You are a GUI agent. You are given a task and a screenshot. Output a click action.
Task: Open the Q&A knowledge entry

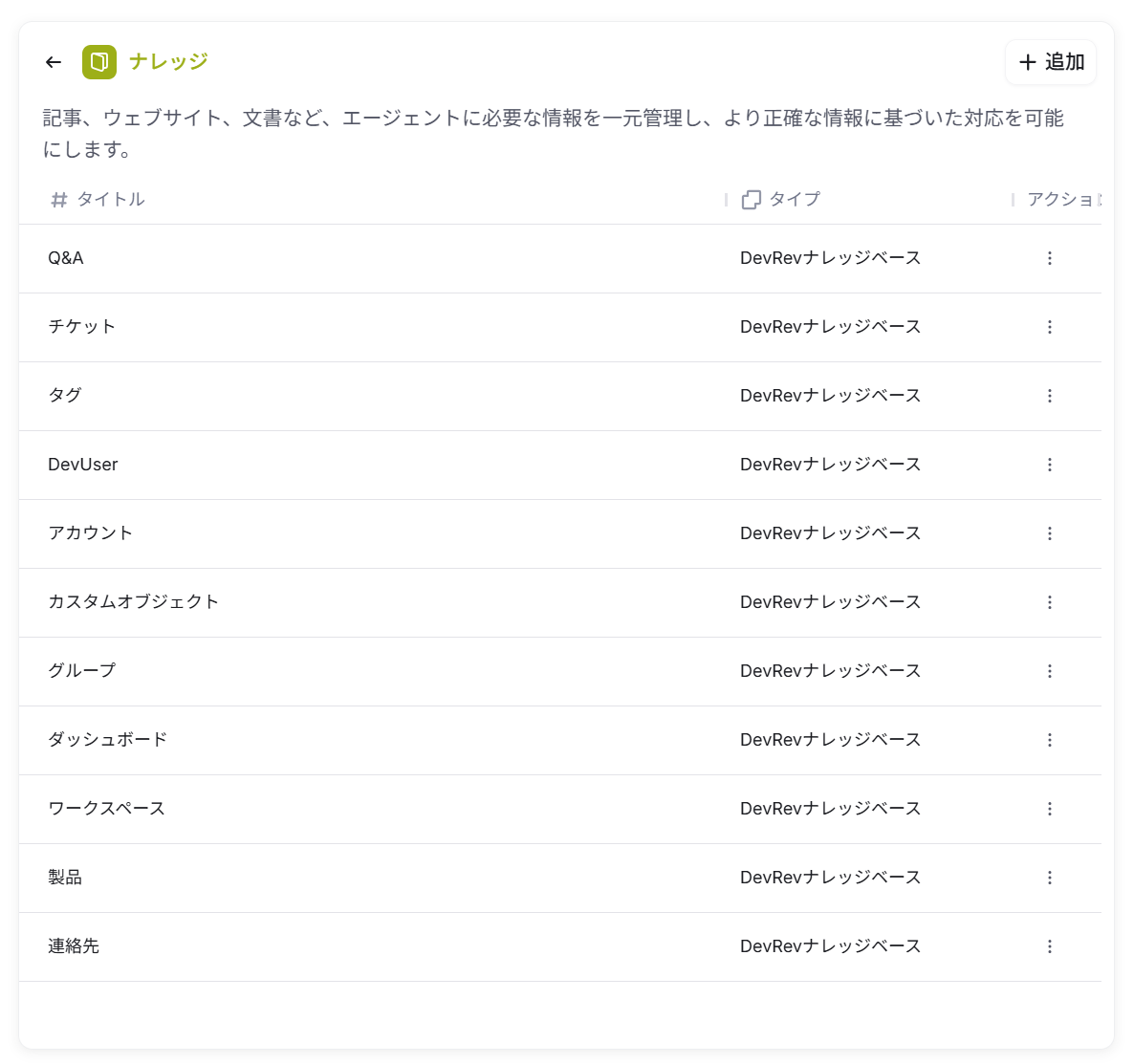(65, 258)
